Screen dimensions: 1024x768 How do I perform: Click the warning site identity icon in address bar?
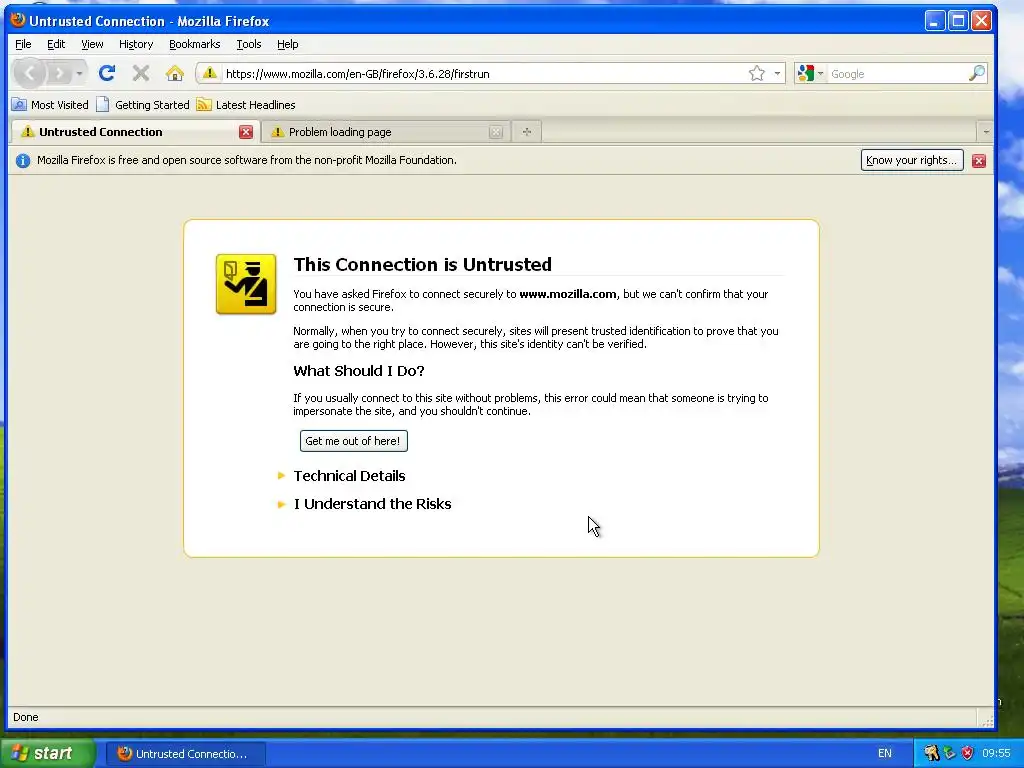[x=210, y=73]
